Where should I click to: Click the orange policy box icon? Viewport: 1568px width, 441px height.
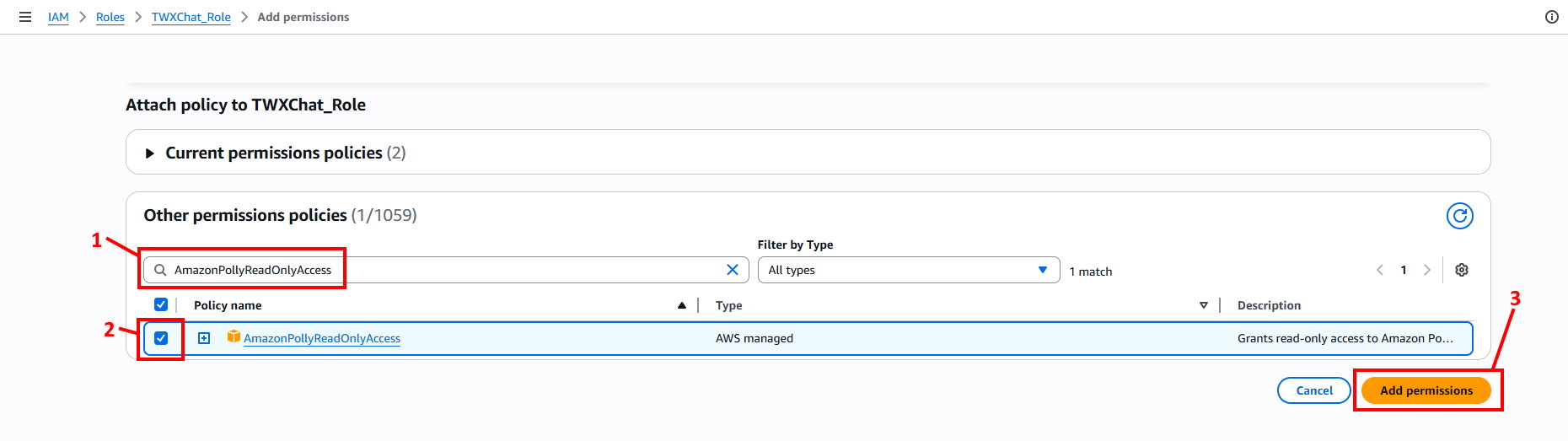pos(234,337)
